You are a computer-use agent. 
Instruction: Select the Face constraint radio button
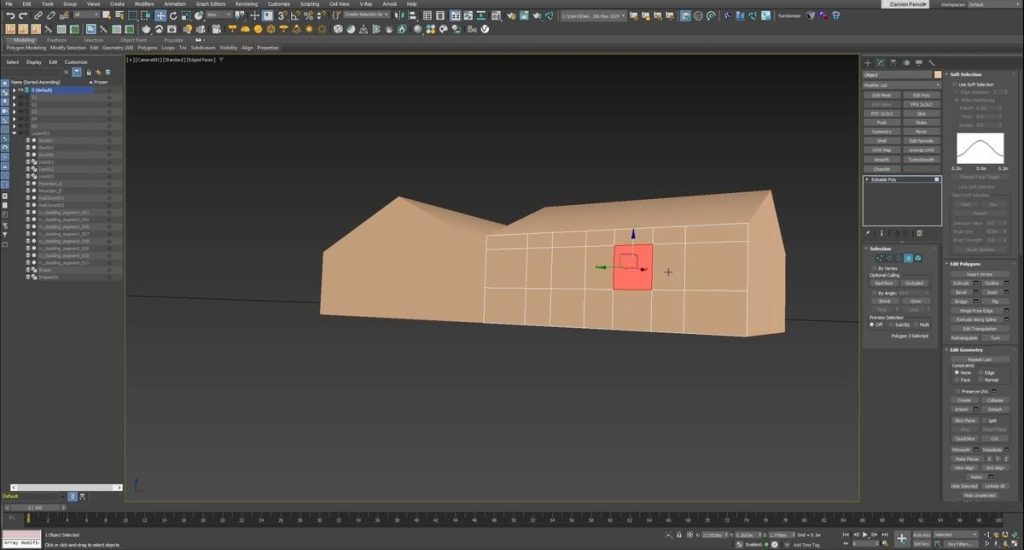(x=957, y=380)
